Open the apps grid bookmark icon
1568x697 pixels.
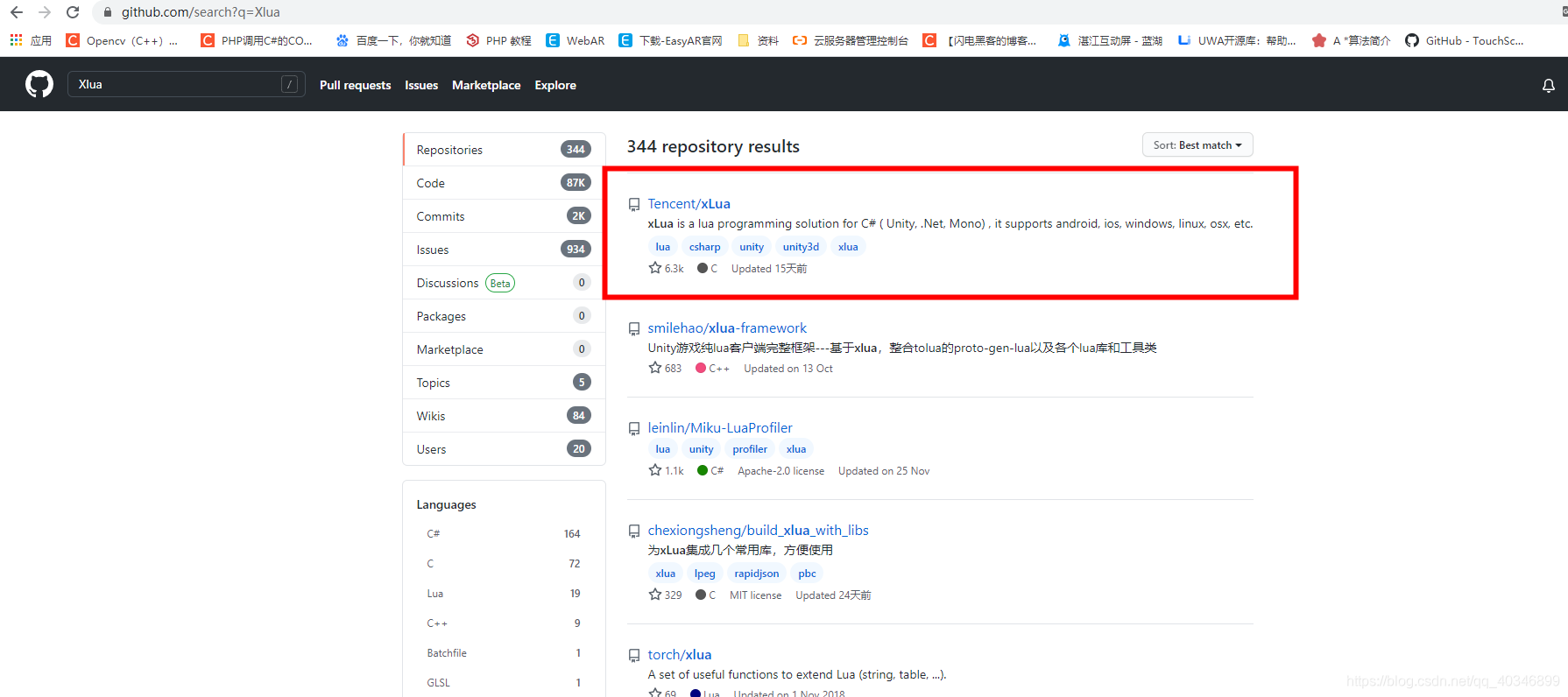tap(16, 40)
